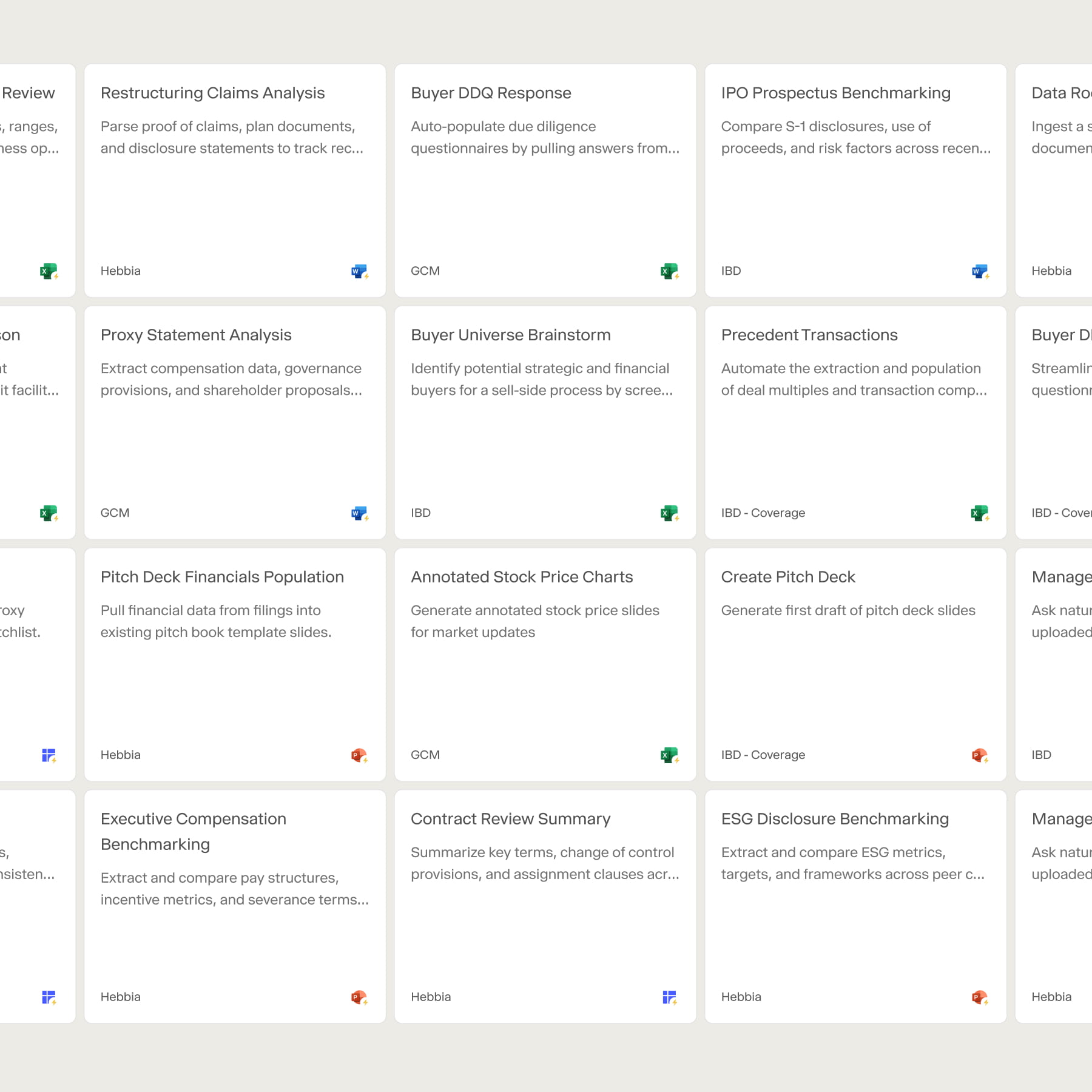Click description 'Automate the extraction and population'
This screenshot has width=1092, height=1092.
pyautogui.click(x=854, y=379)
